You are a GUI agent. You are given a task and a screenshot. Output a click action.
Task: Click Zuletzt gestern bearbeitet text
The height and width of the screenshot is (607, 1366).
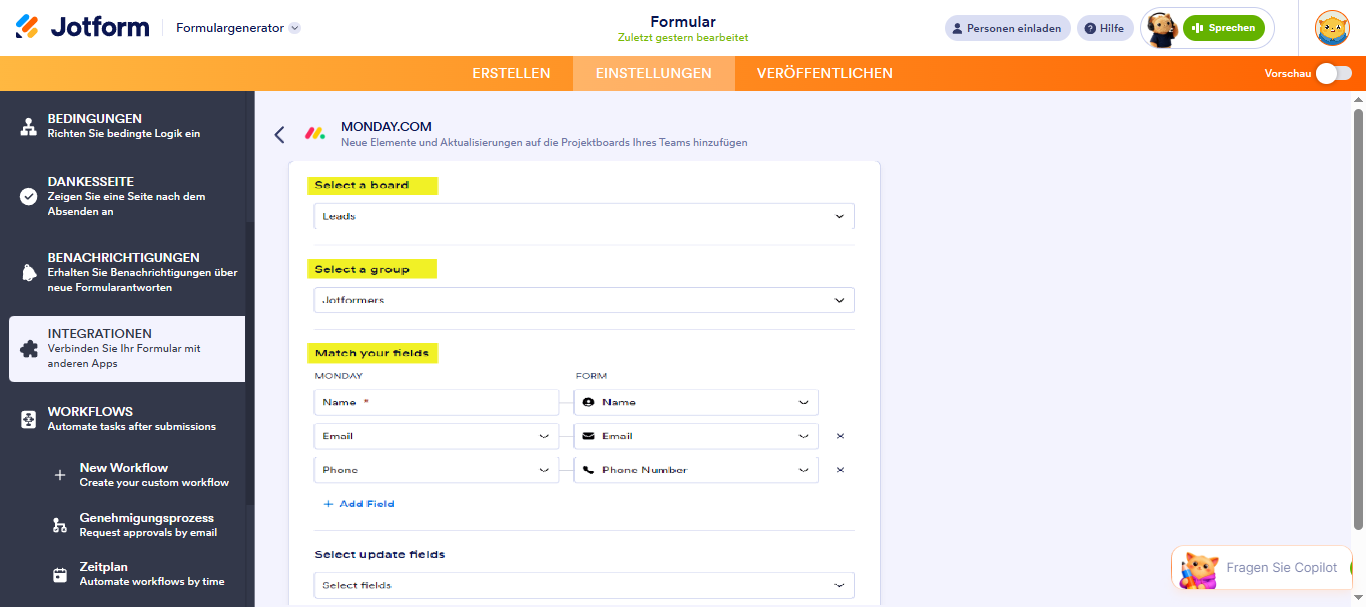point(683,38)
